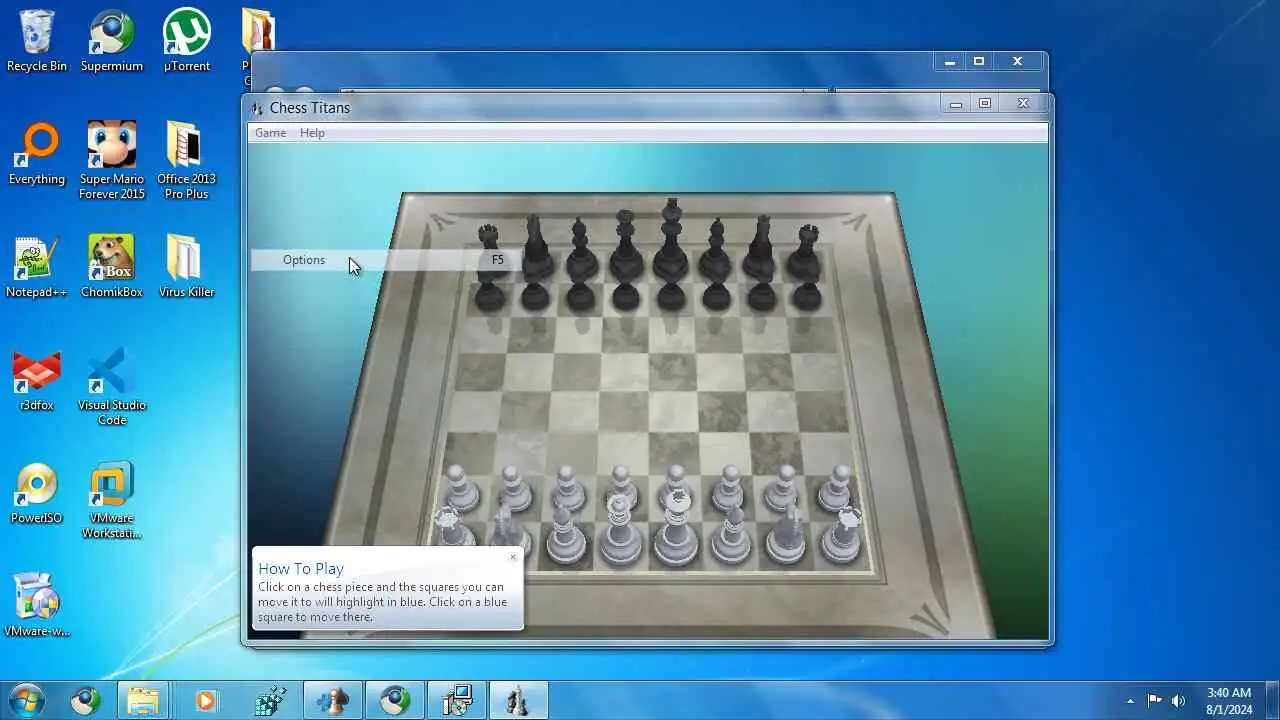Minimize the Chess Titans window
Image resolution: width=1280 pixels, height=720 pixels.
[x=956, y=103]
